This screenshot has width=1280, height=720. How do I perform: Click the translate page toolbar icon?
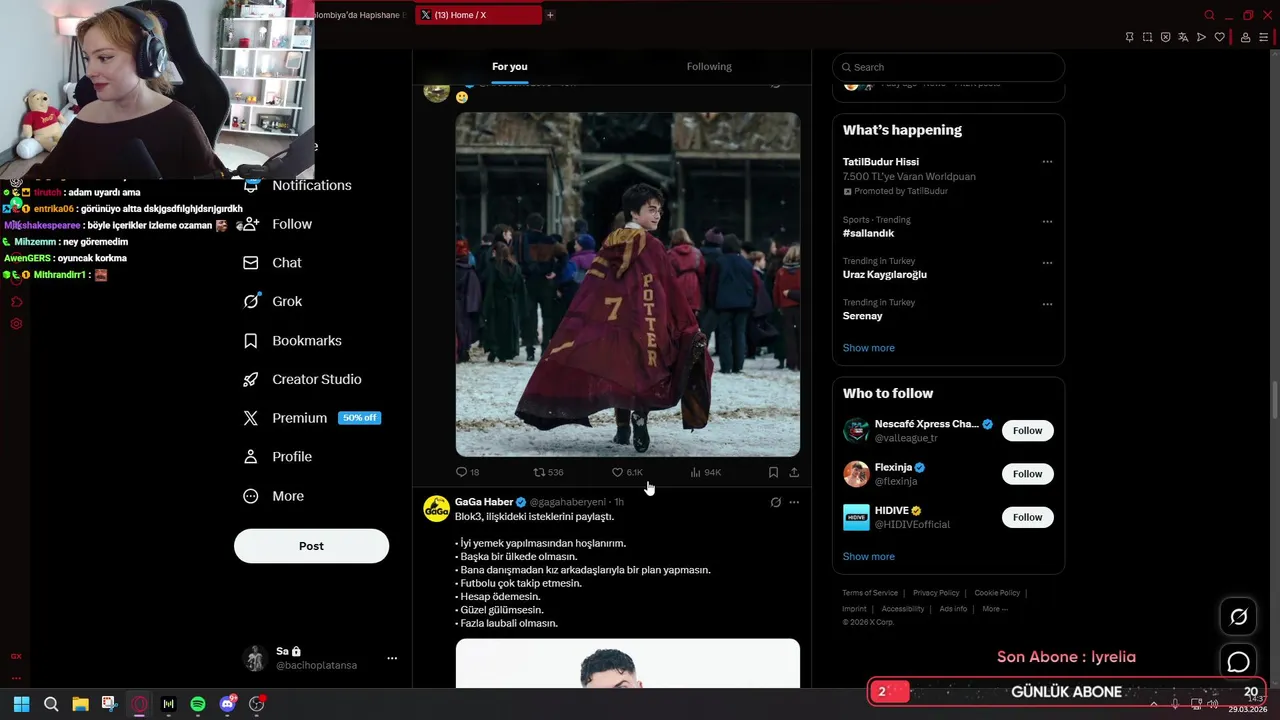coord(1183,37)
